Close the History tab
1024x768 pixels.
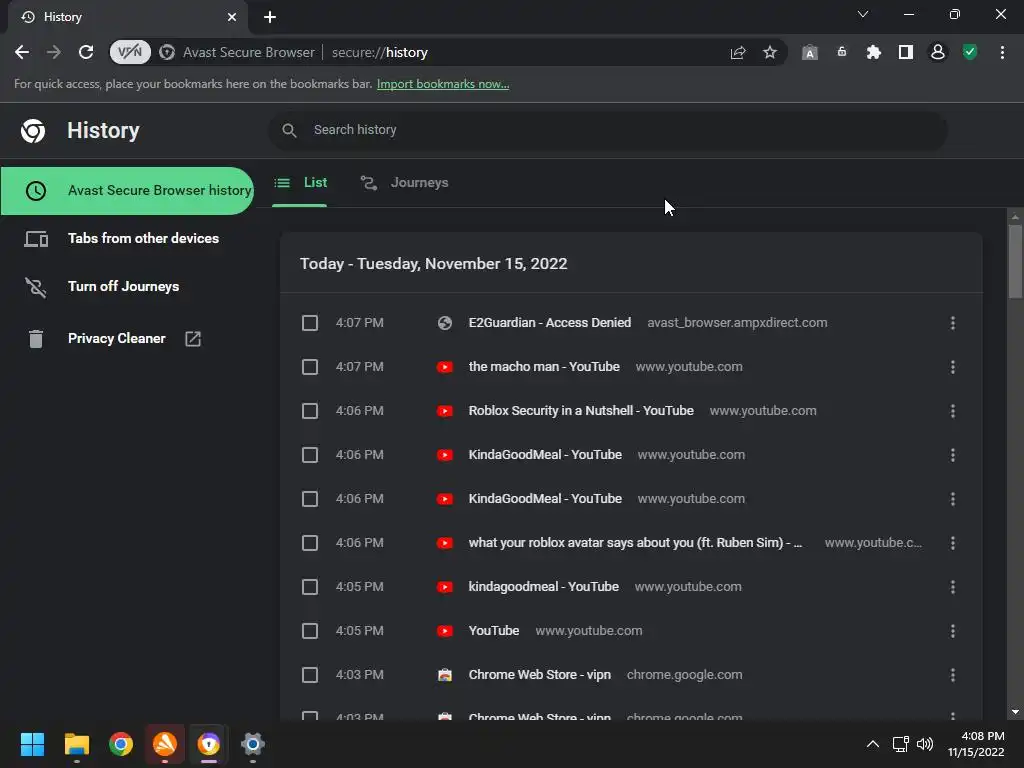pos(232,17)
